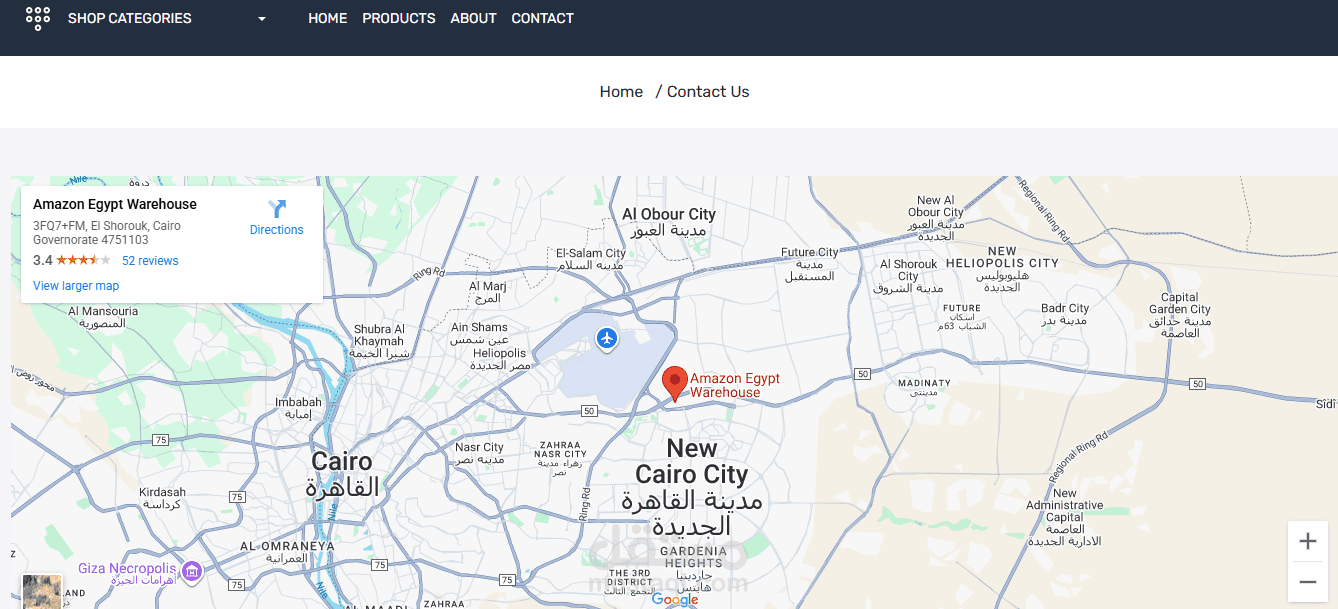Expand the Shop Categories dropdown arrow
Image resolution: width=1338 pixels, height=609 pixels.
click(x=262, y=19)
